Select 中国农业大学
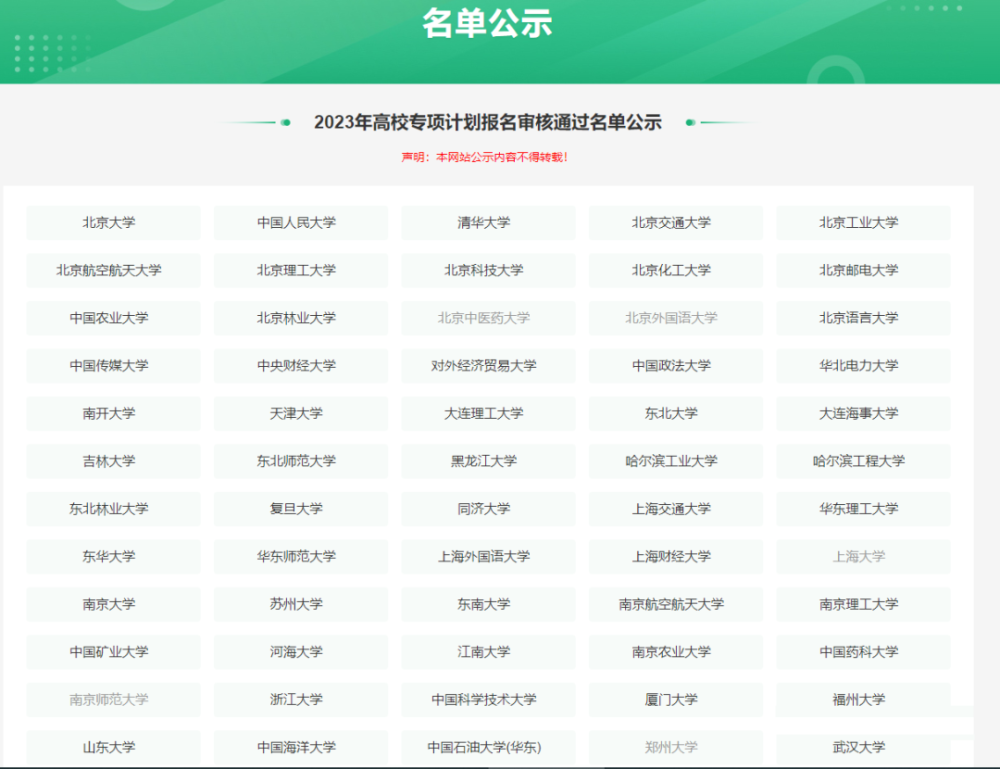 point(114,318)
